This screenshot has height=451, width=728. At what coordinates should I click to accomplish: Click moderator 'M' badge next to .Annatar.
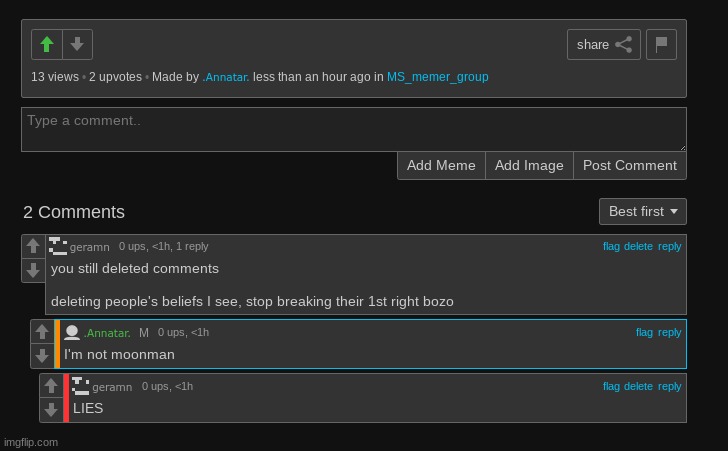(144, 333)
